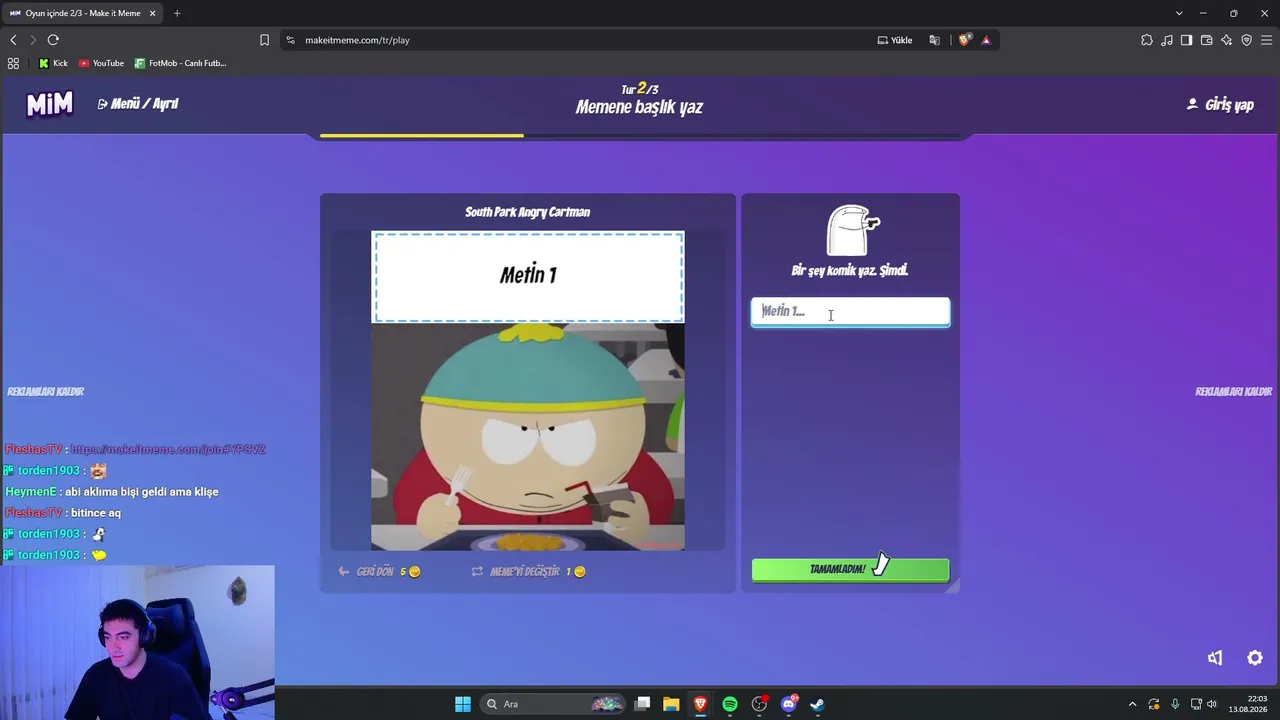Open Brave Rewards triangle icon

(986, 40)
